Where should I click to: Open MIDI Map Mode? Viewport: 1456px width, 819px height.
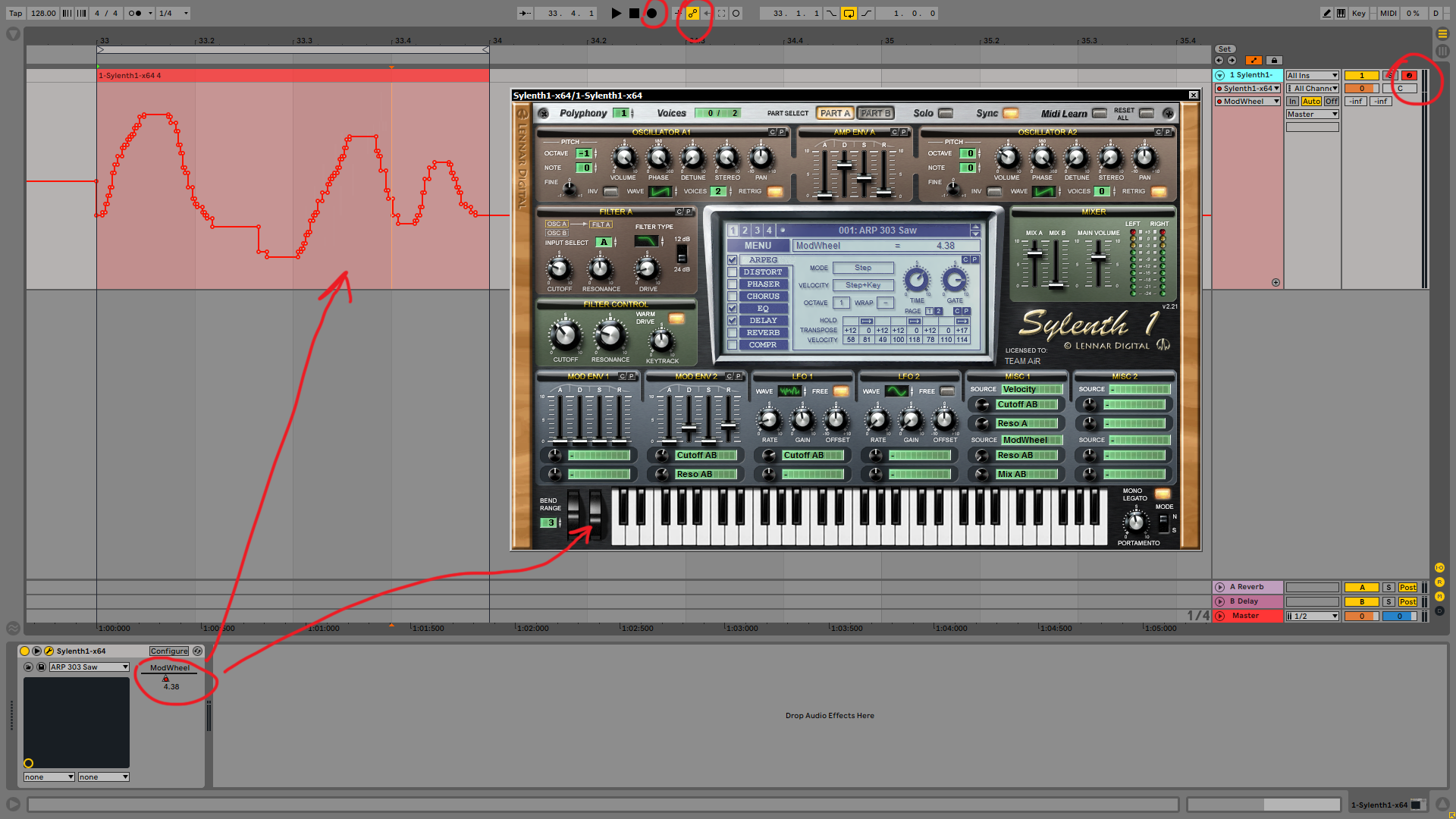[1388, 13]
